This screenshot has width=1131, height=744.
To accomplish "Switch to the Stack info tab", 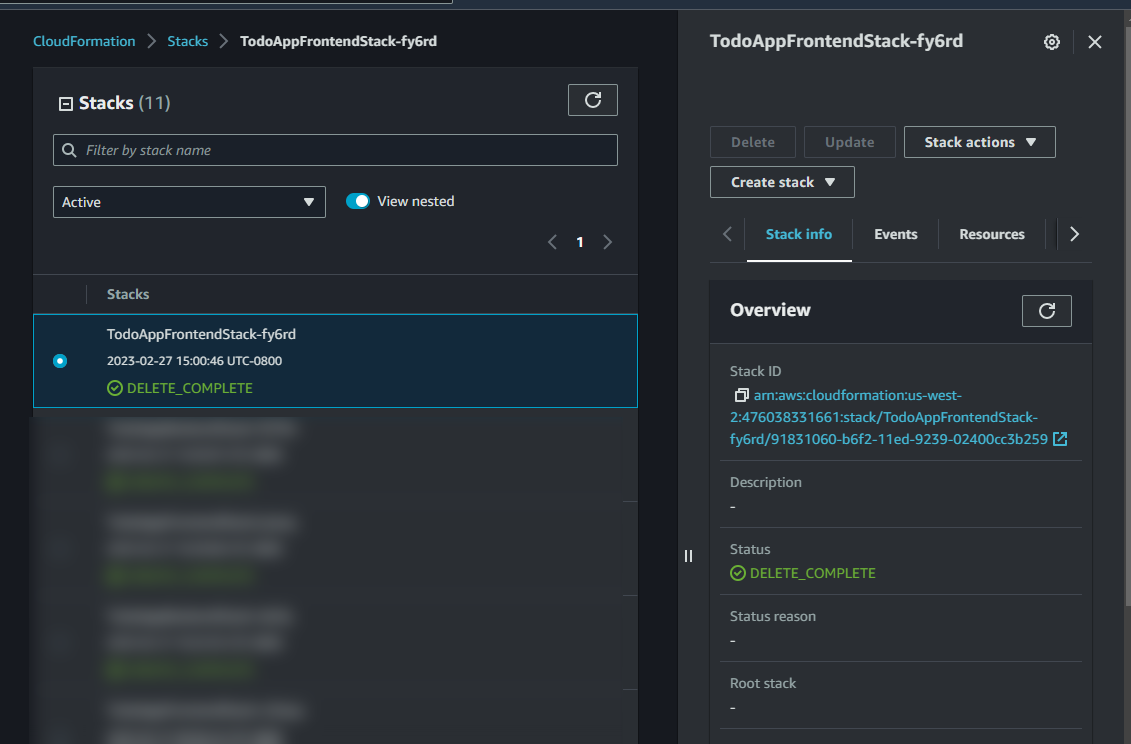I will tap(798, 234).
